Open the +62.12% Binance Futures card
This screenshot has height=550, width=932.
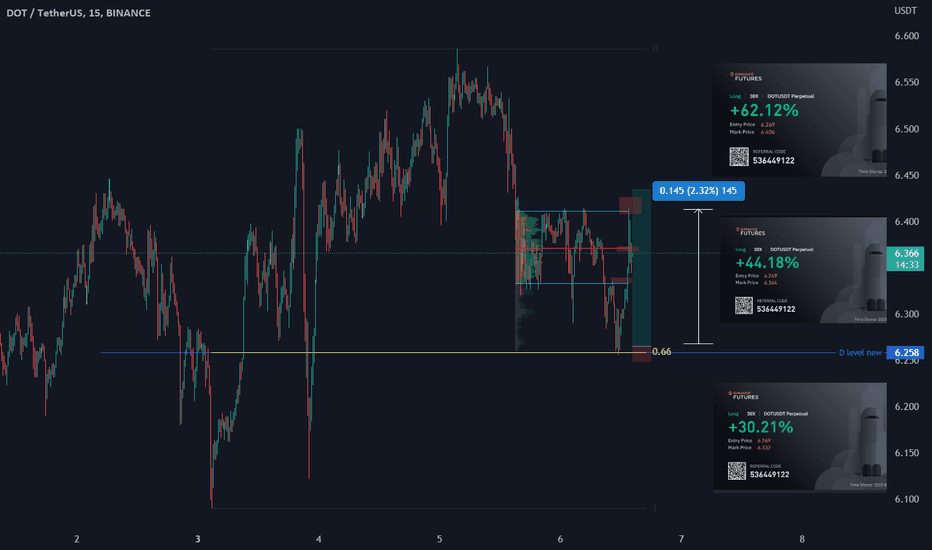pos(799,120)
